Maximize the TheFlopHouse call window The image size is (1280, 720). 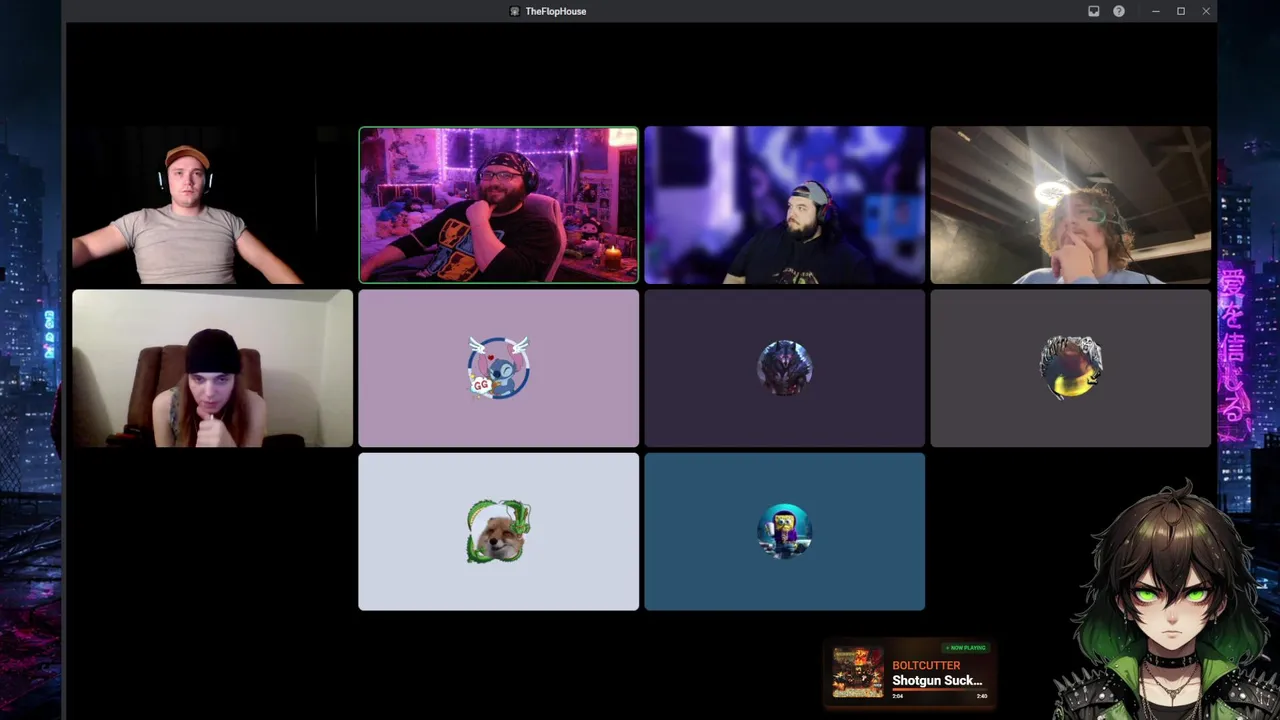(1181, 11)
